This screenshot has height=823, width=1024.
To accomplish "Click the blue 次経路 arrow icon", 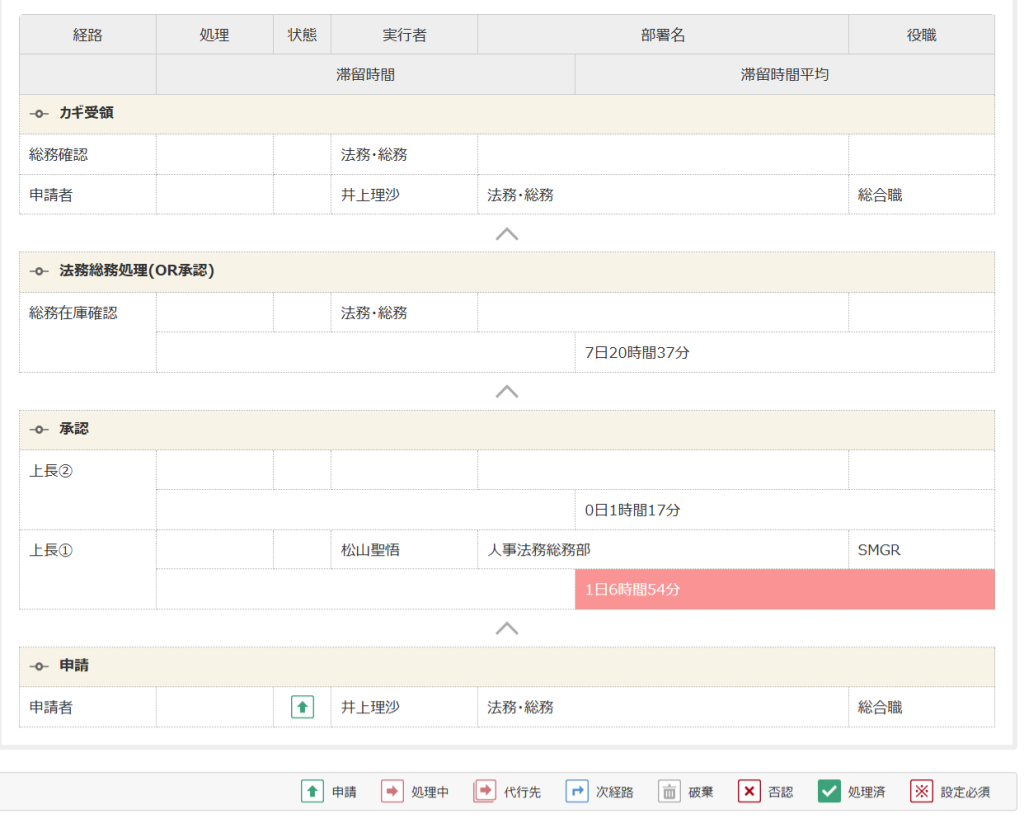I will click(576, 791).
